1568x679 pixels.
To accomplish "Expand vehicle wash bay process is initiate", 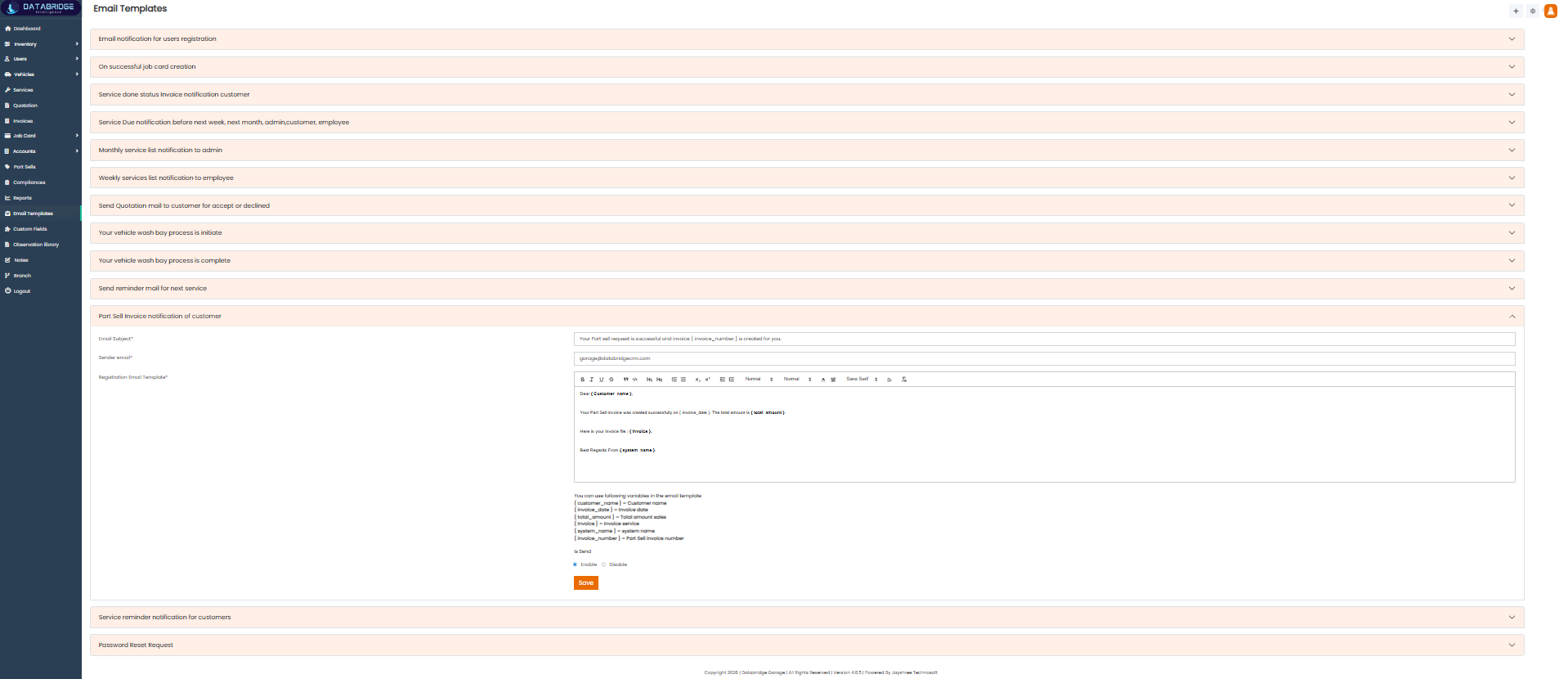I will pos(807,233).
